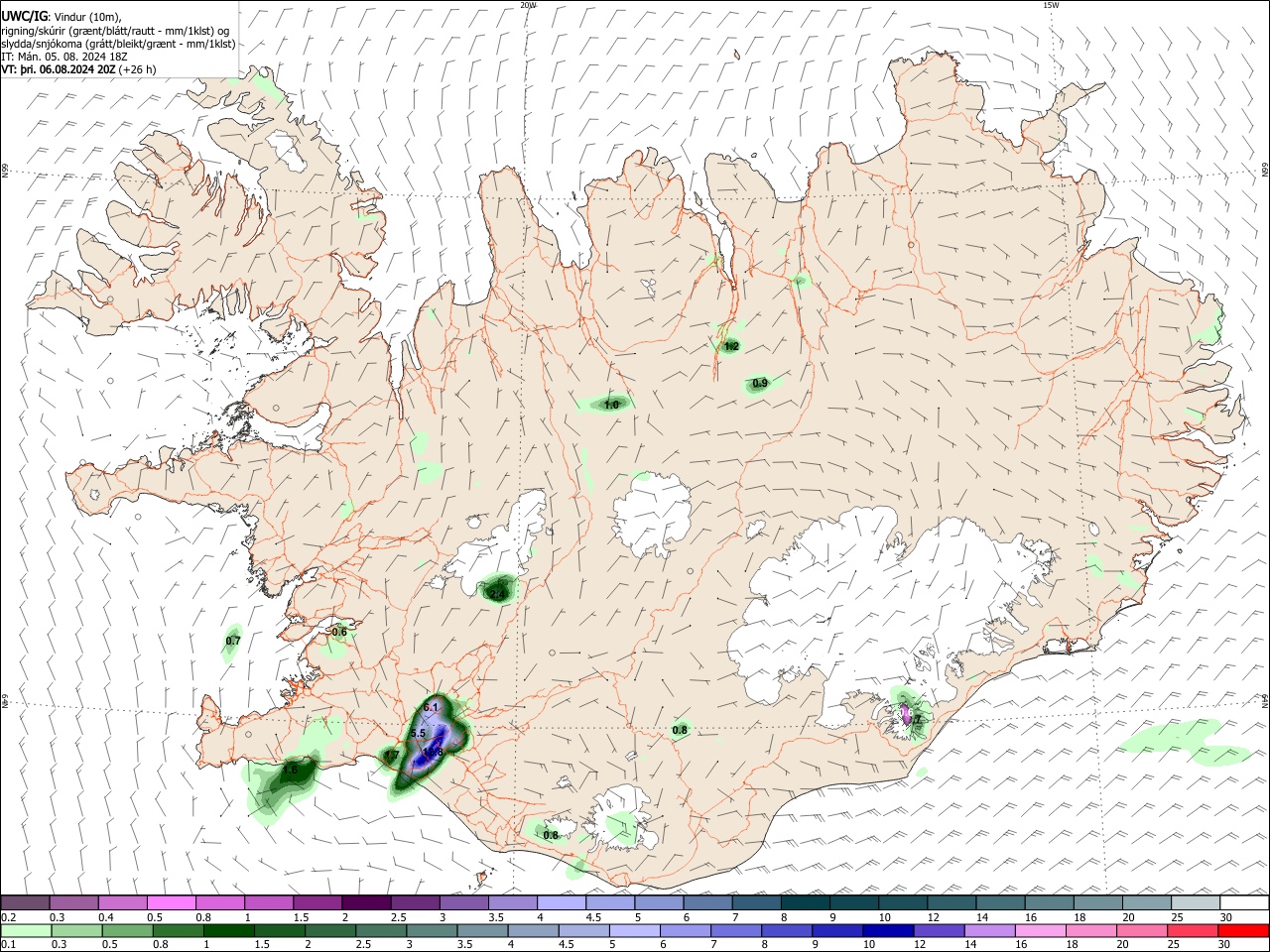Screen dimensions: 1270x952
Task: Click the bright magenta 0.5–0.8 upper legend swatch
Action: point(173,902)
